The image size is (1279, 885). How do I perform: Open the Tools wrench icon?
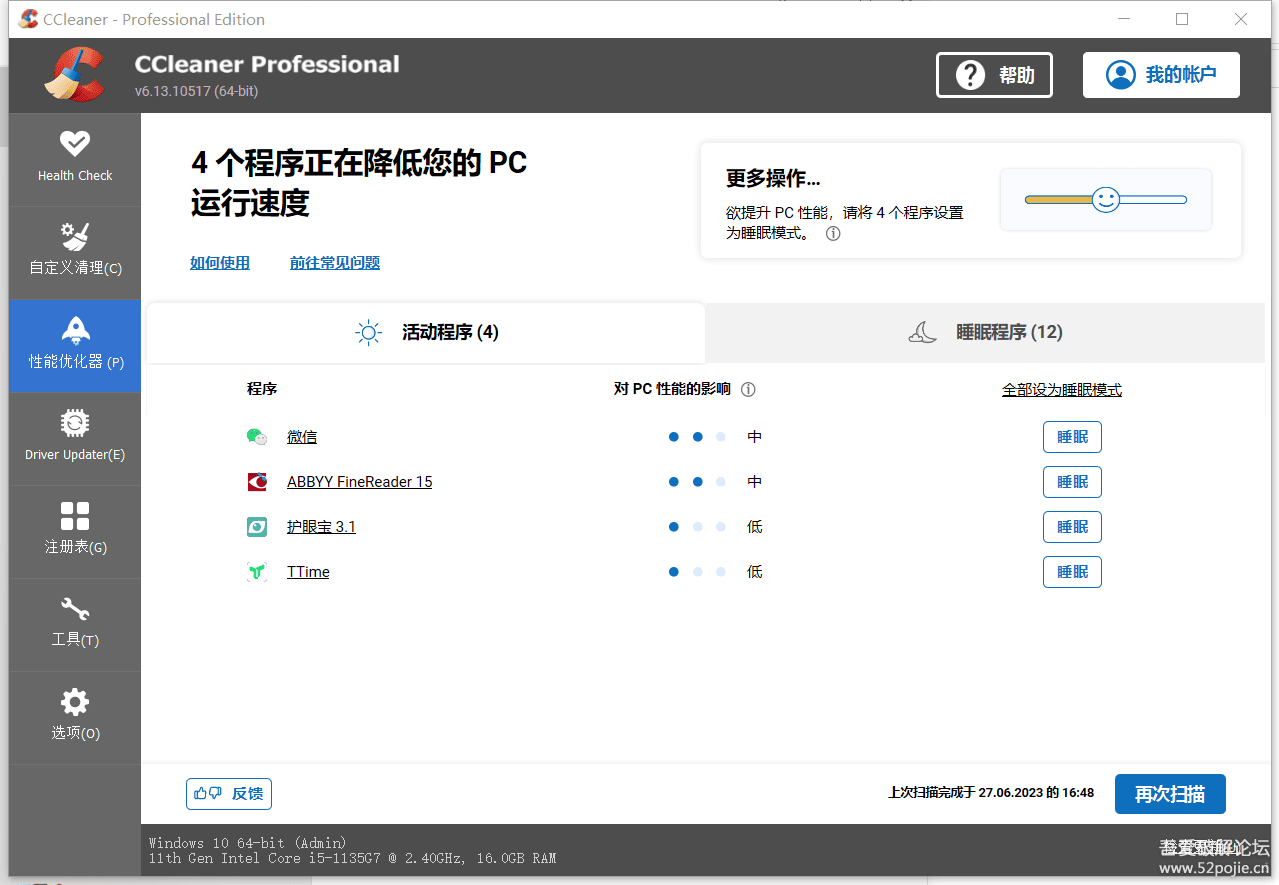75,608
